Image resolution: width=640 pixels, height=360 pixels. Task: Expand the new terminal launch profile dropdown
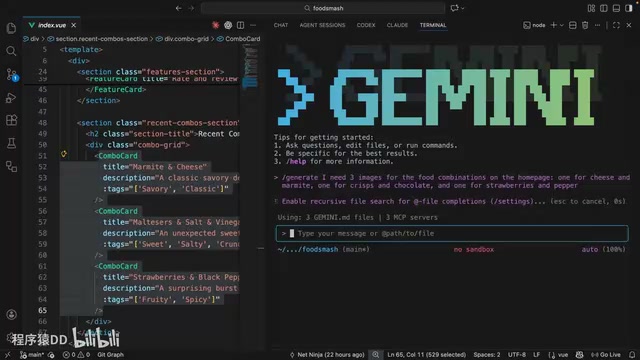click(x=562, y=25)
